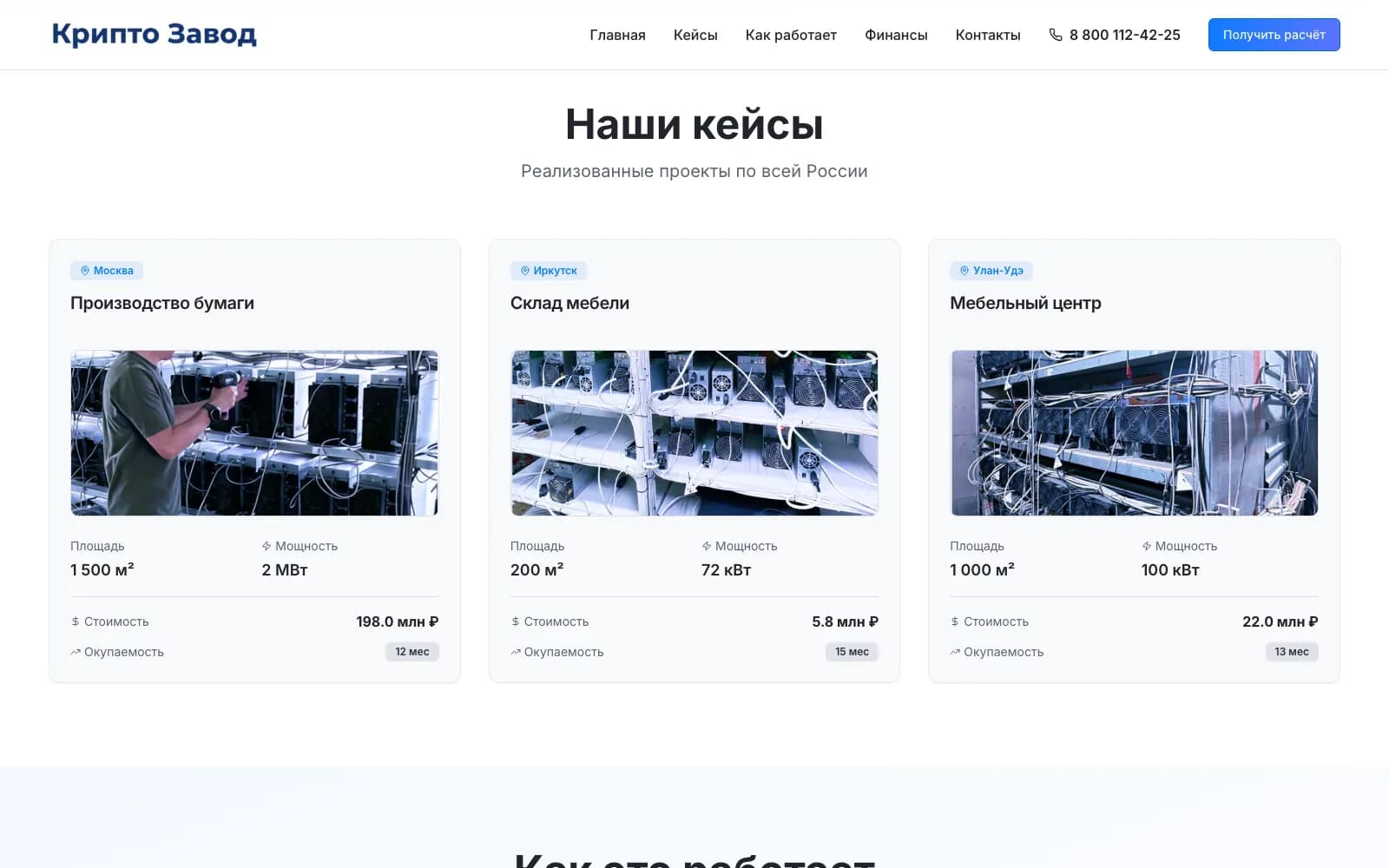Click the 200 м² area value
The width and height of the screenshot is (1389, 868).
point(537,570)
